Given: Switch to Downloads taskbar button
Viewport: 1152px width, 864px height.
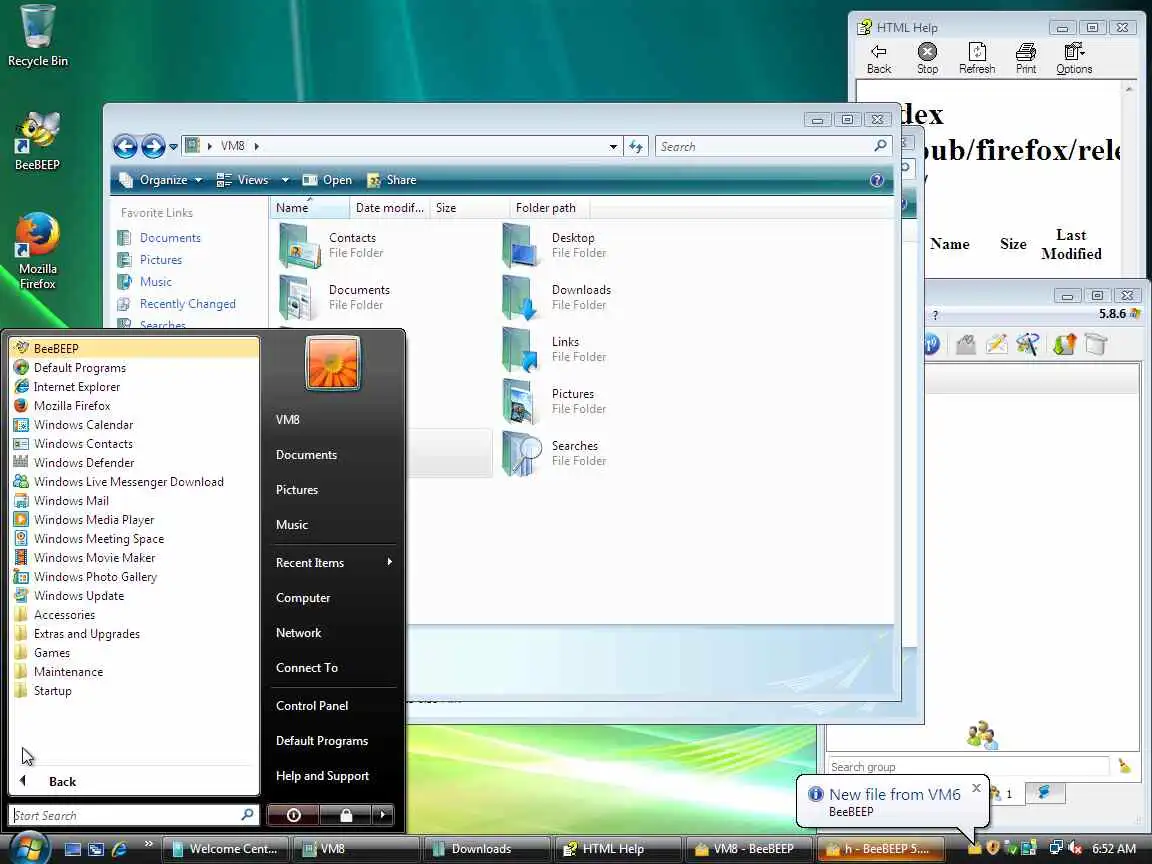Looking at the screenshot, I should (x=488, y=849).
